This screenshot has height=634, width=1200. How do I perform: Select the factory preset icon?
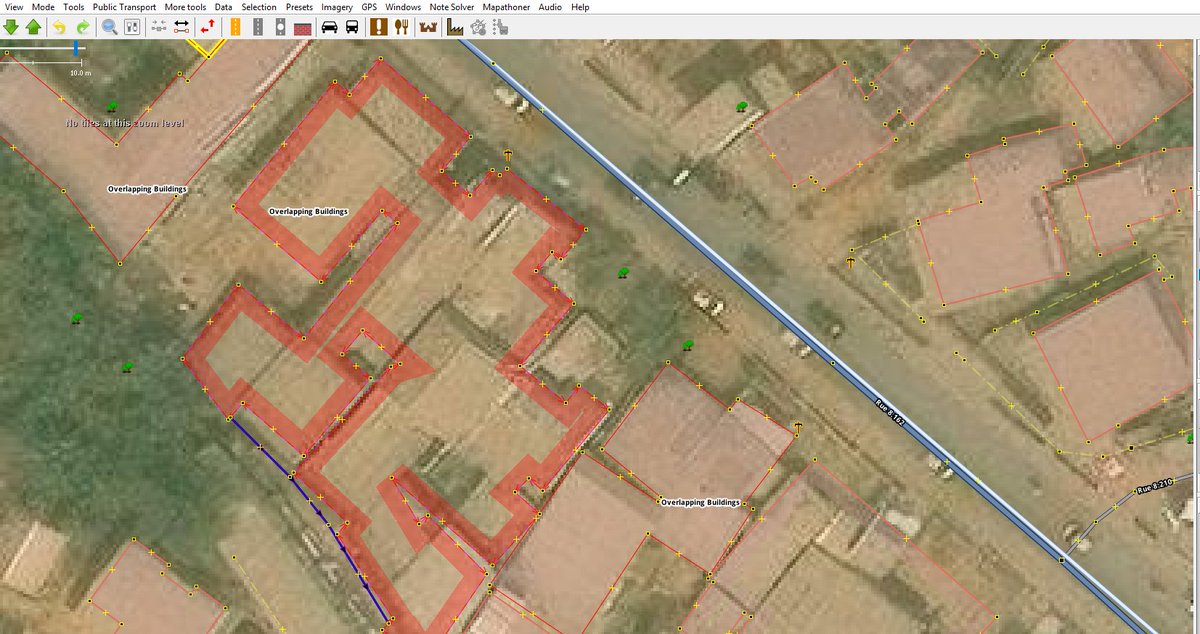[457, 27]
